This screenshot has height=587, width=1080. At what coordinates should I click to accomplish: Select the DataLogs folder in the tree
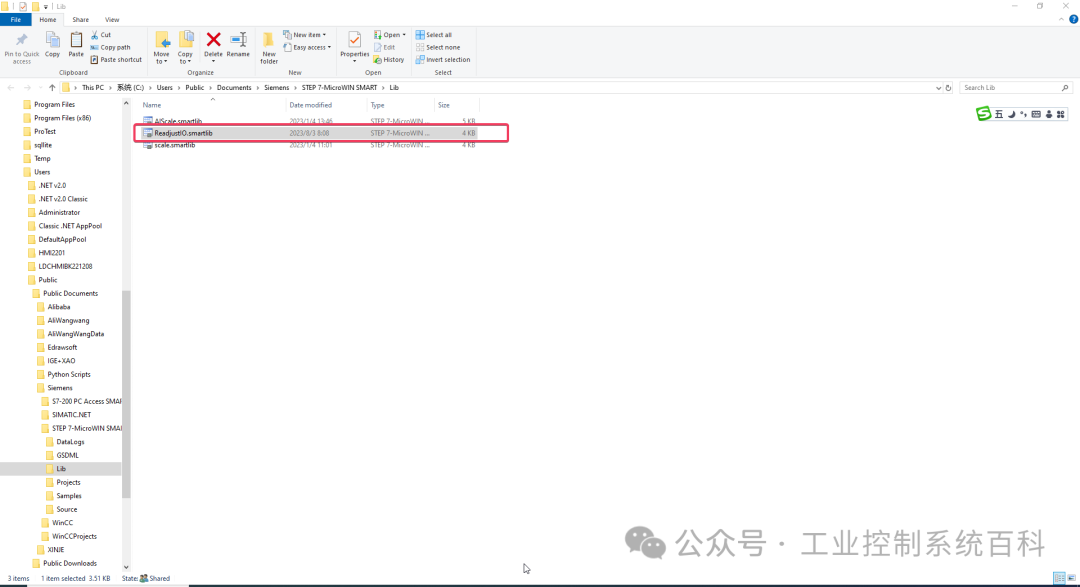[70, 442]
